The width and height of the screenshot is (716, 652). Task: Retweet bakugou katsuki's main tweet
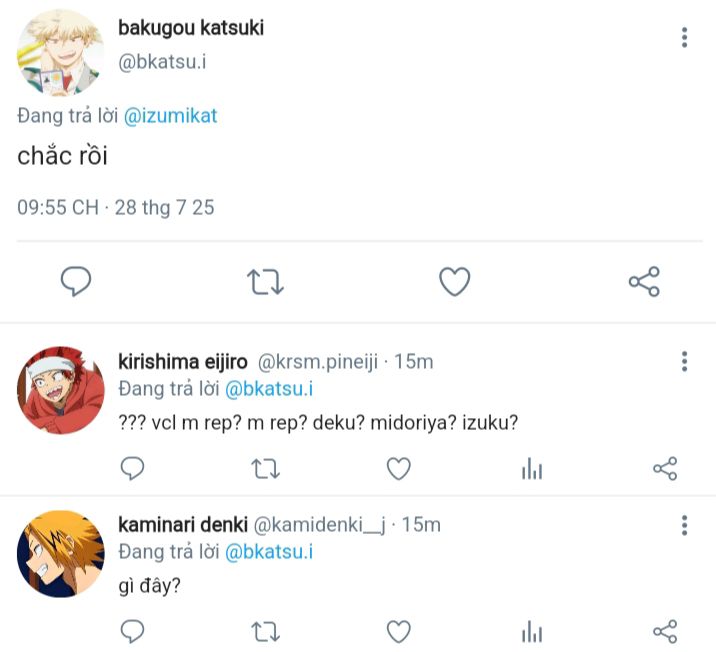(x=265, y=283)
